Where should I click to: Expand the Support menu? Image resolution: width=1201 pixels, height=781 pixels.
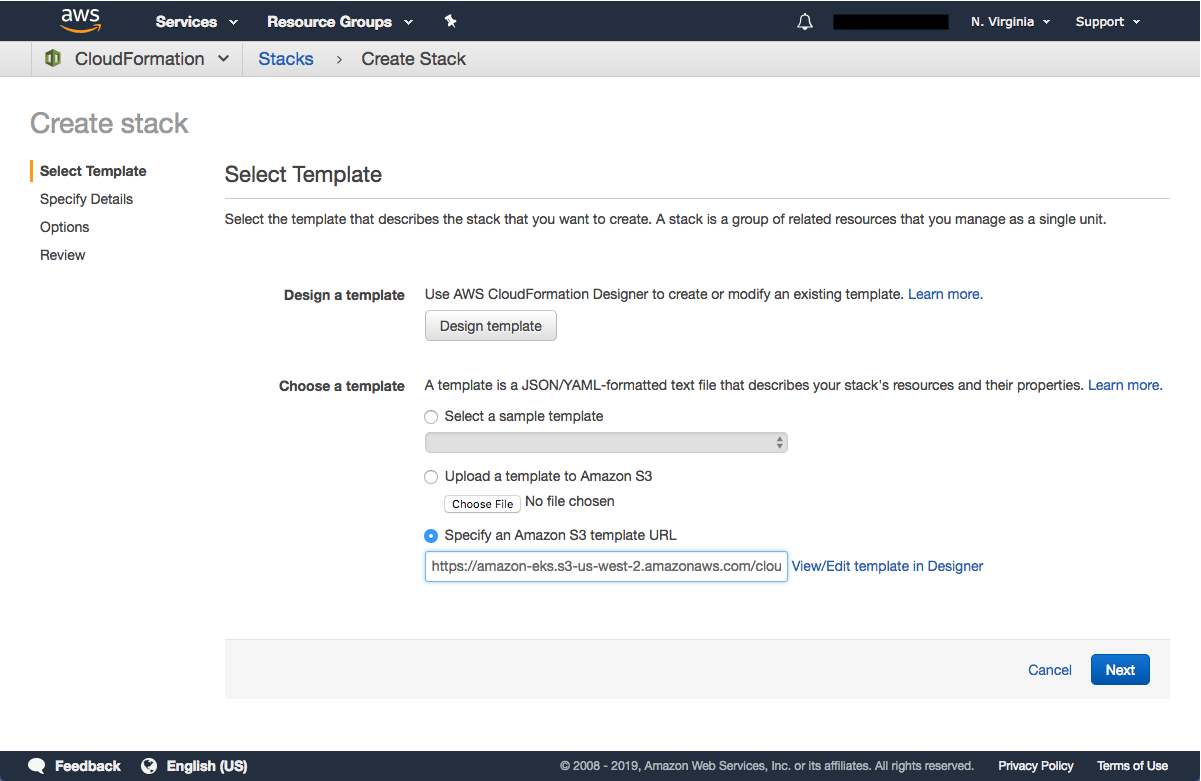(1108, 22)
